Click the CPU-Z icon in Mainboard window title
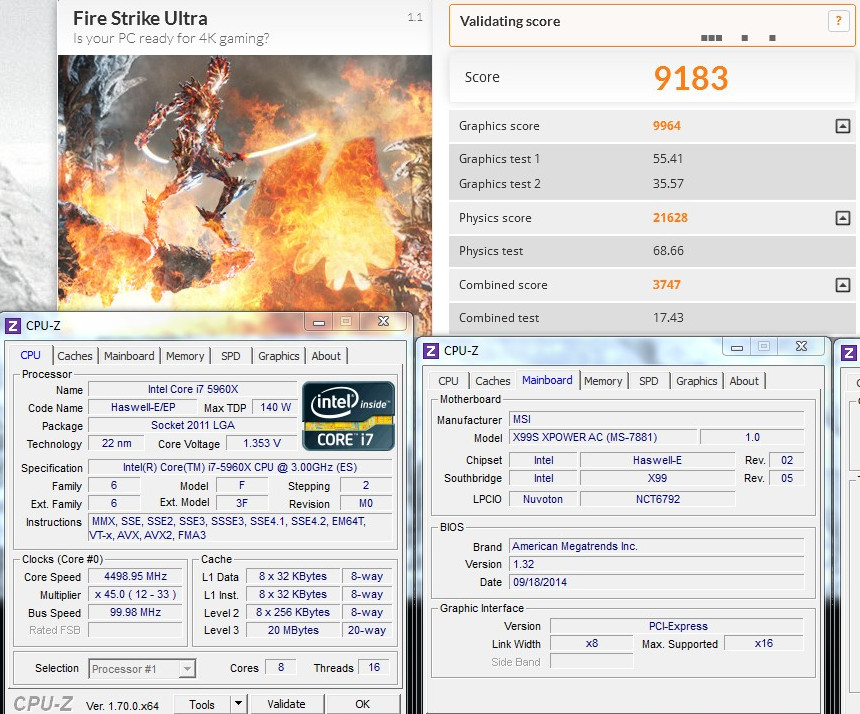 tap(431, 350)
